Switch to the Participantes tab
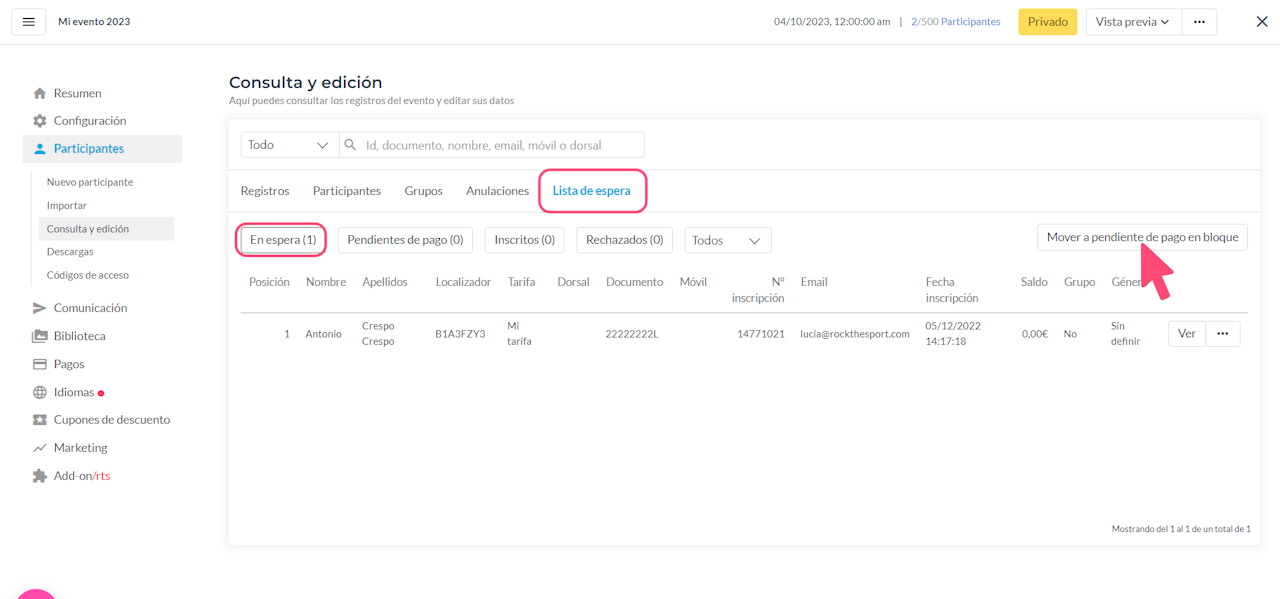Image resolution: width=1280 pixels, height=599 pixels. pos(347,191)
